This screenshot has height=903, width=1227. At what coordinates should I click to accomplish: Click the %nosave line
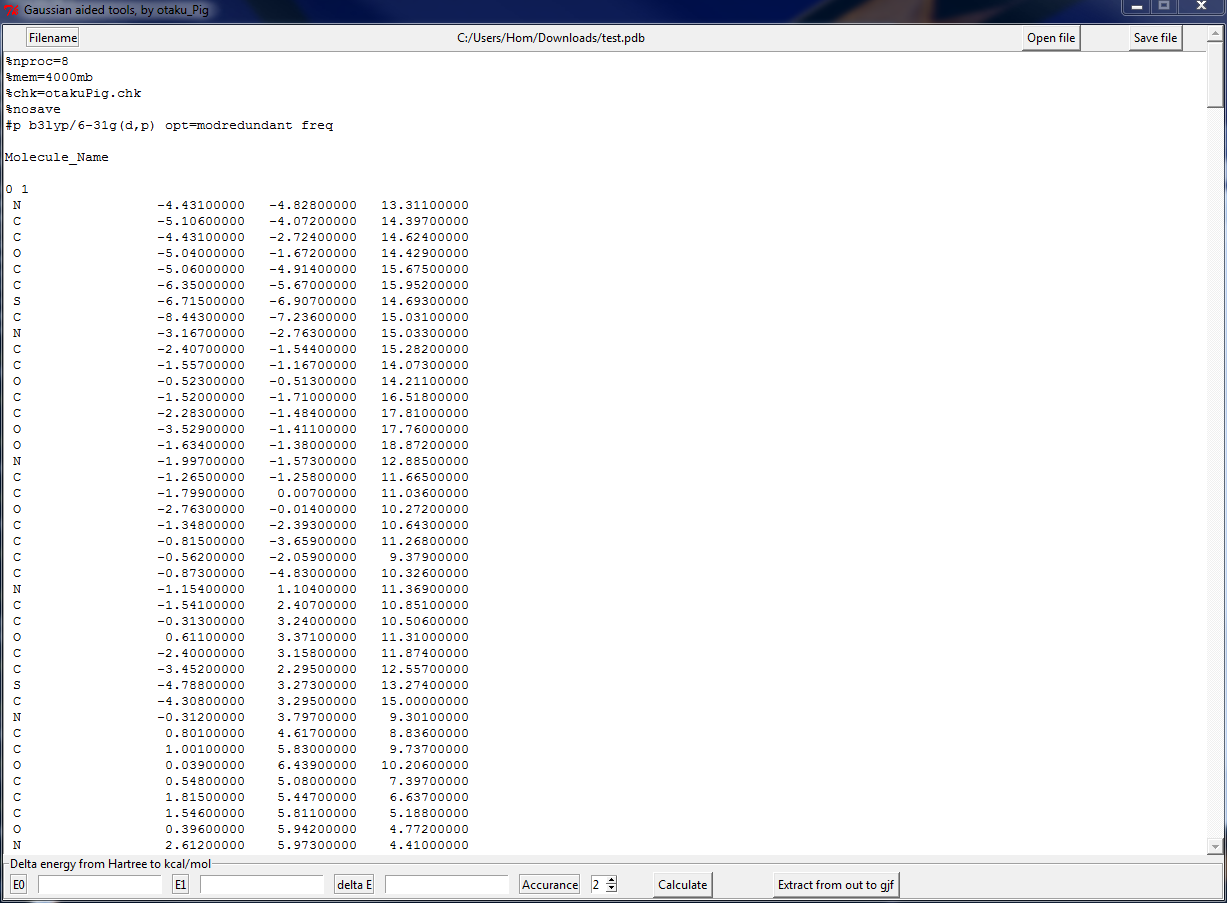point(33,109)
